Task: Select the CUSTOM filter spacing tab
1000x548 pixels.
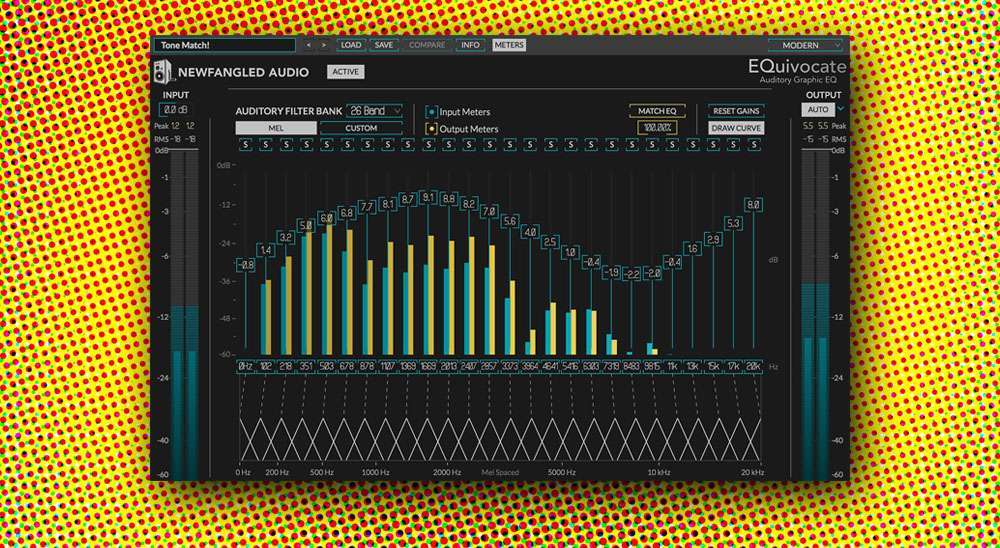Action: 361,128
